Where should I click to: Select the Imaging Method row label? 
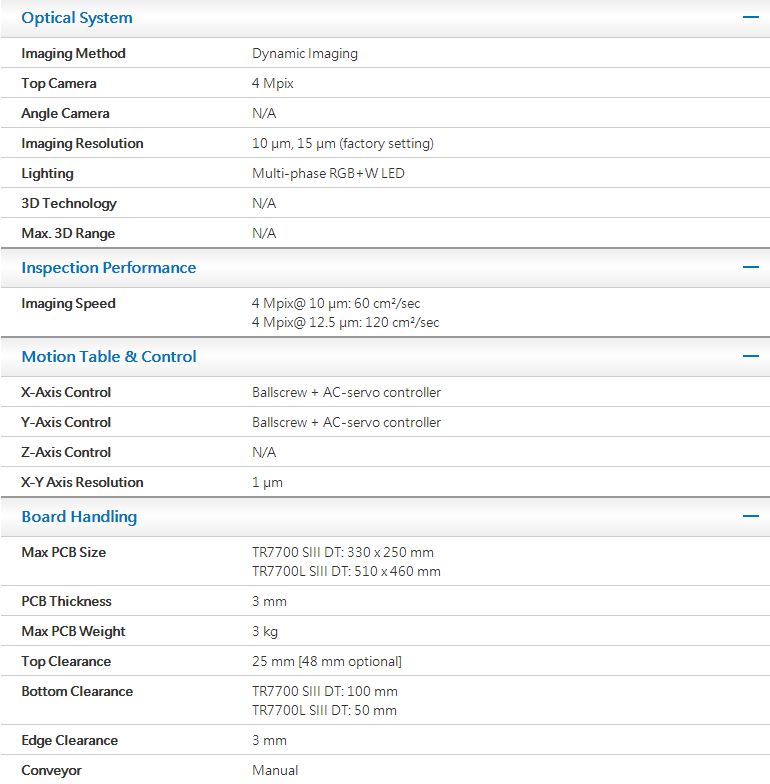(x=73, y=53)
